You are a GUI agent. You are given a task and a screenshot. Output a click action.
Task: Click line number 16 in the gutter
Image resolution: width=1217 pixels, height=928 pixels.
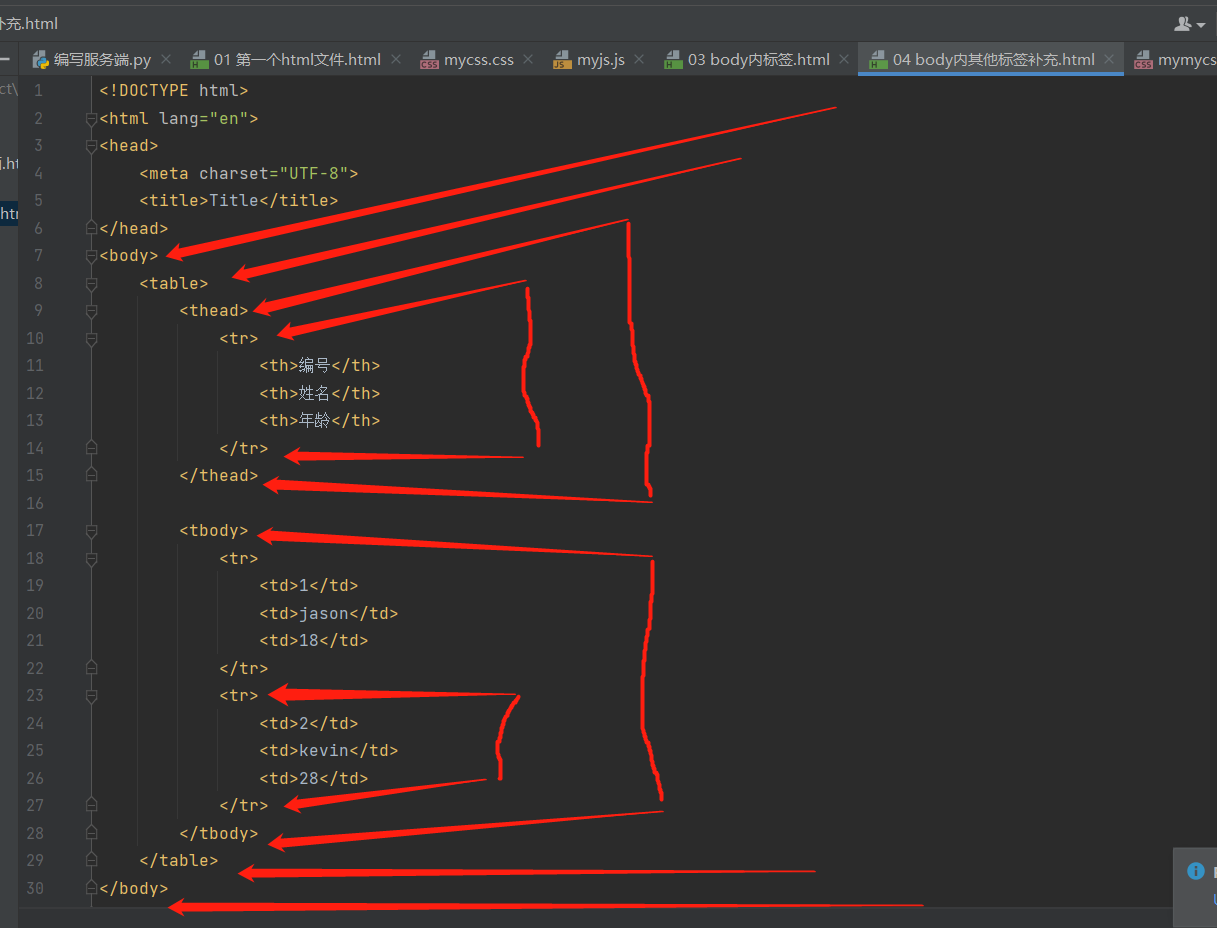point(35,503)
